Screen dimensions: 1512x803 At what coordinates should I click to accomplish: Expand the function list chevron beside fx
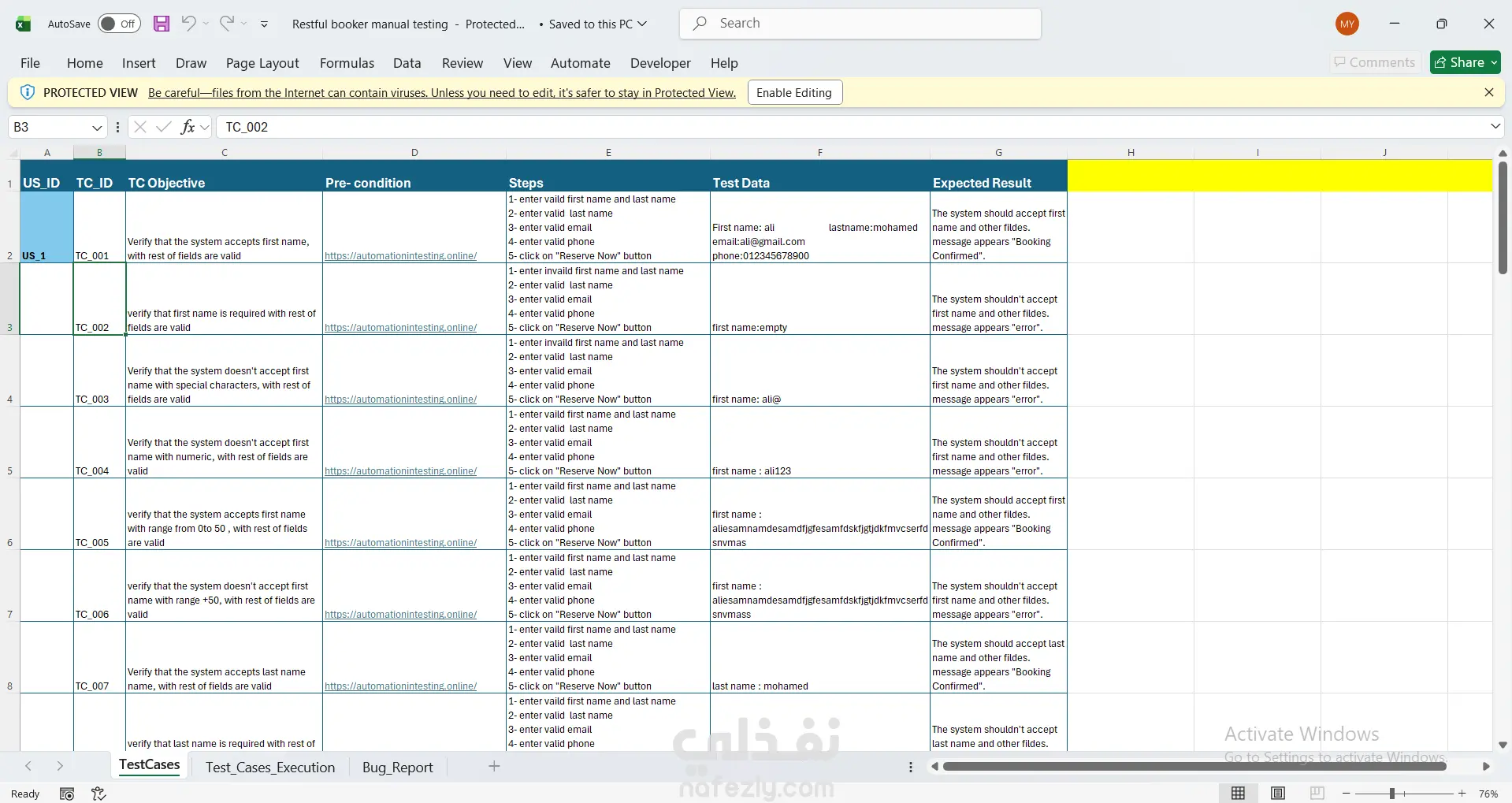(205, 127)
